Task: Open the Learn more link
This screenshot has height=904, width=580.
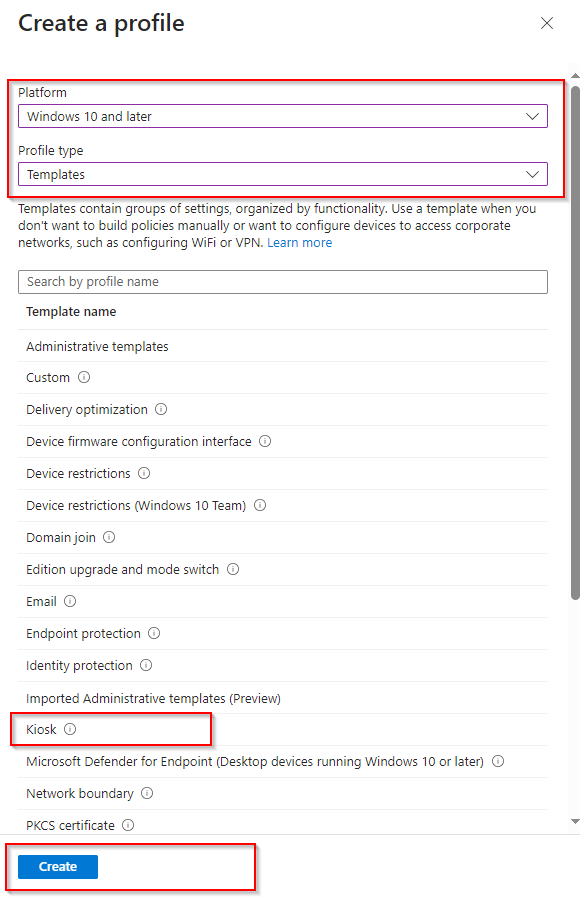Action: pos(299,242)
